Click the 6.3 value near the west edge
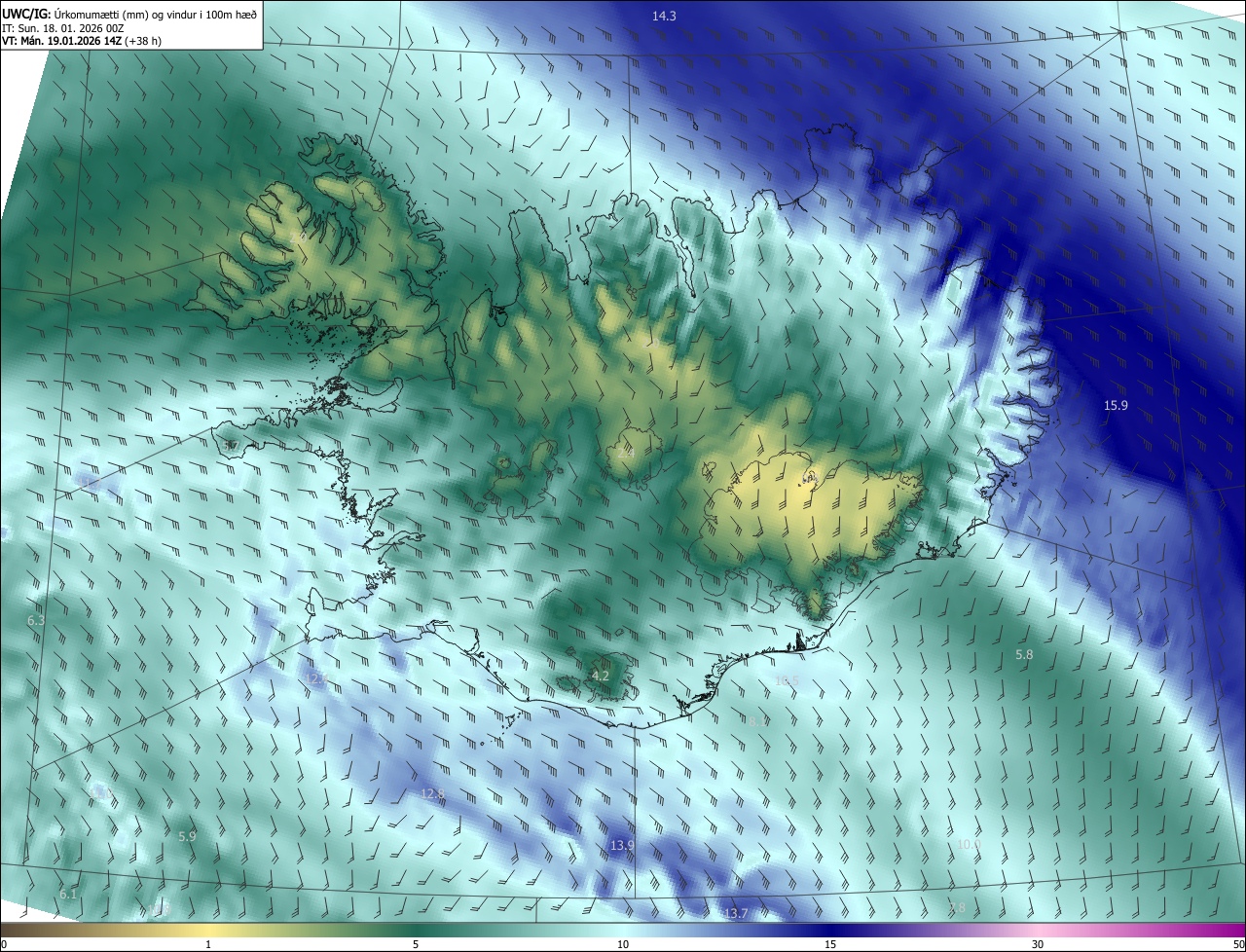This screenshot has width=1246, height=952. pos(36,620)
